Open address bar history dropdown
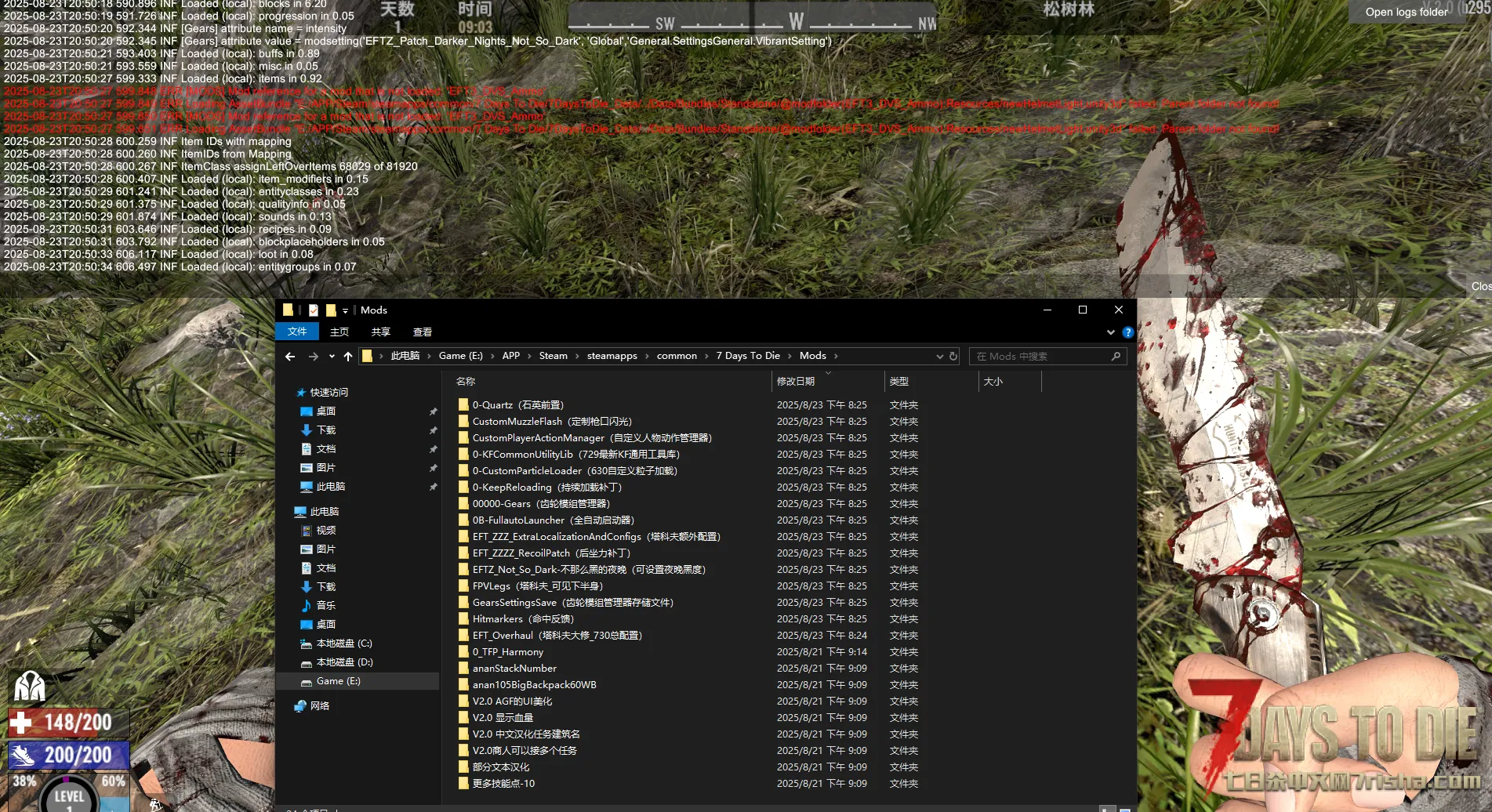1492x812 pixels. 939,357
